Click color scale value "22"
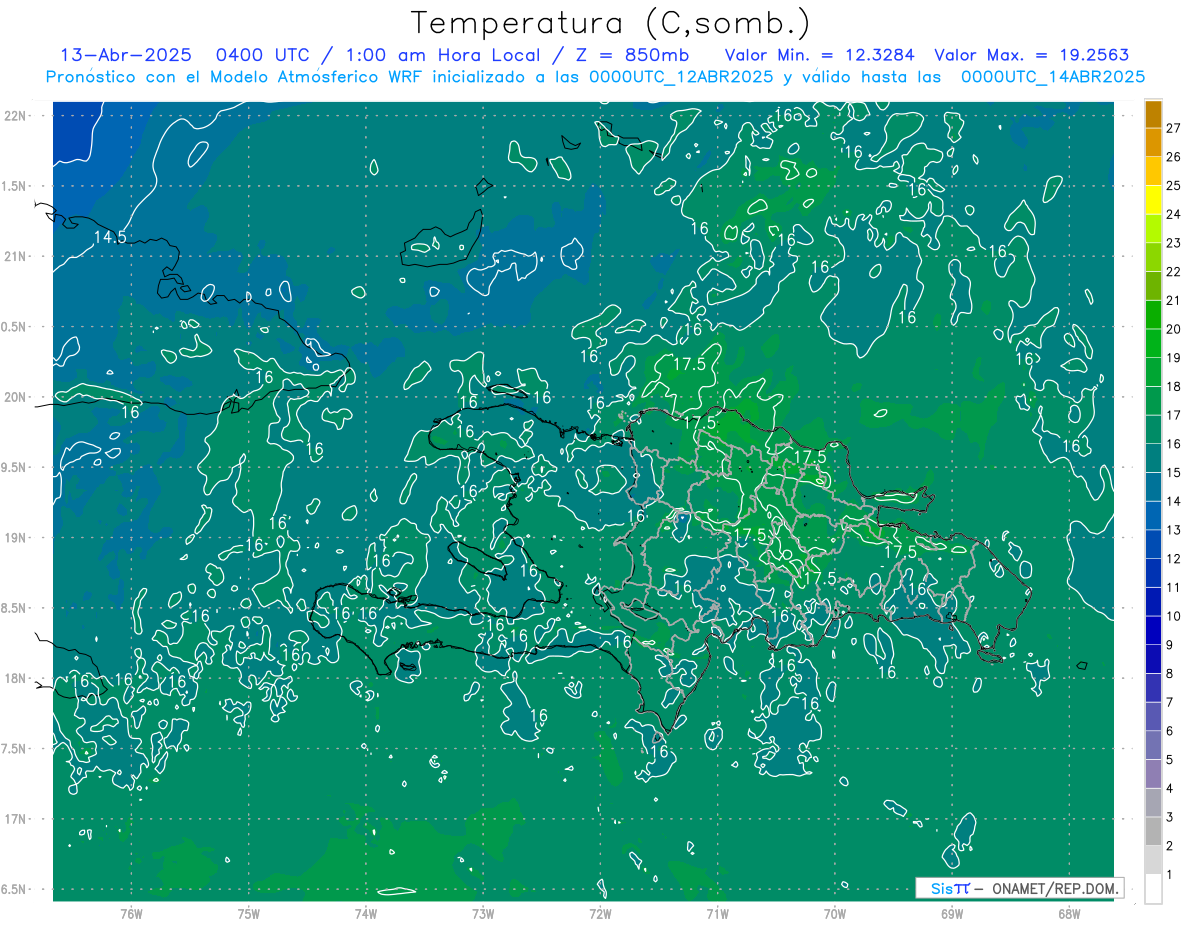This screenshot has height=927, width=1200. [x=1174, y=272]
